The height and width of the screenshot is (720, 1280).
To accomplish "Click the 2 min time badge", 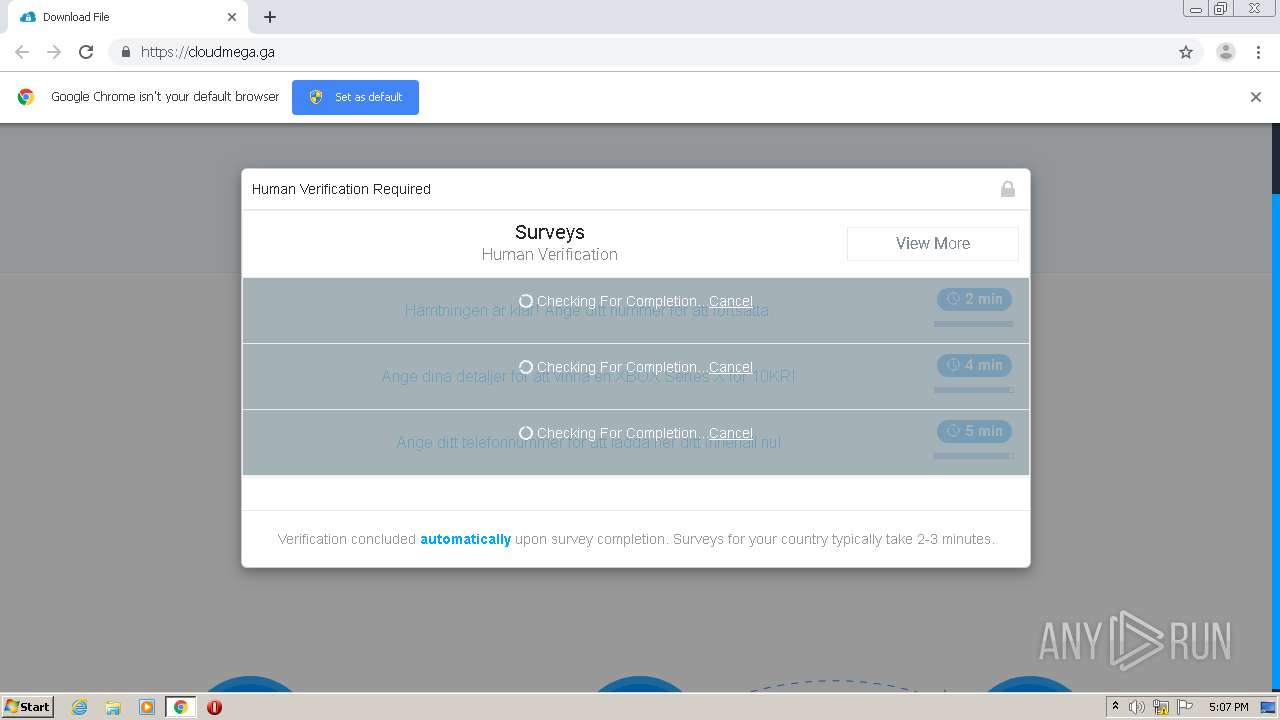I will click(x=974, y=299).
